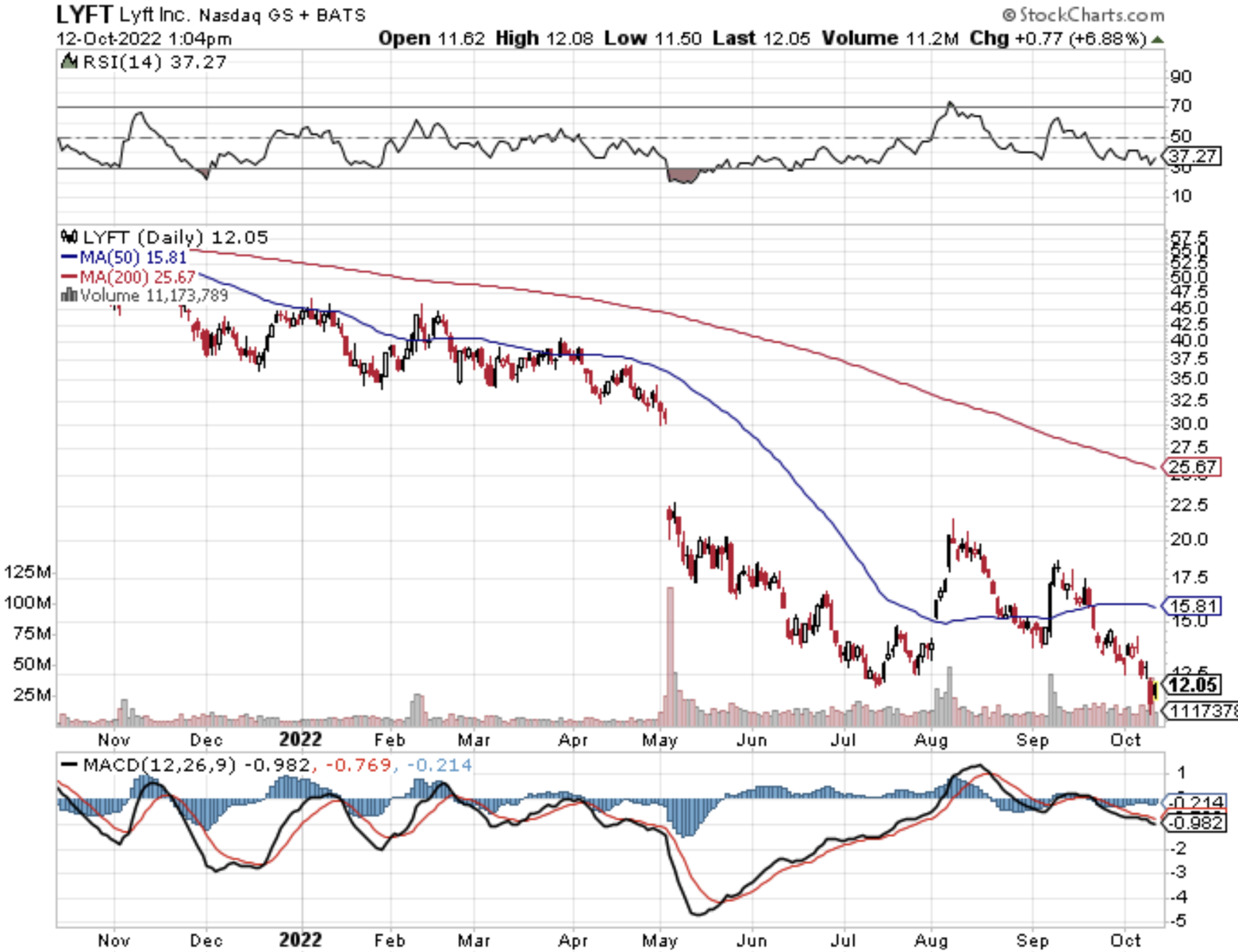Click the blue MA(50) legend line swatch
This screenshot has height=952, width=1238.
tap(69, 257)
